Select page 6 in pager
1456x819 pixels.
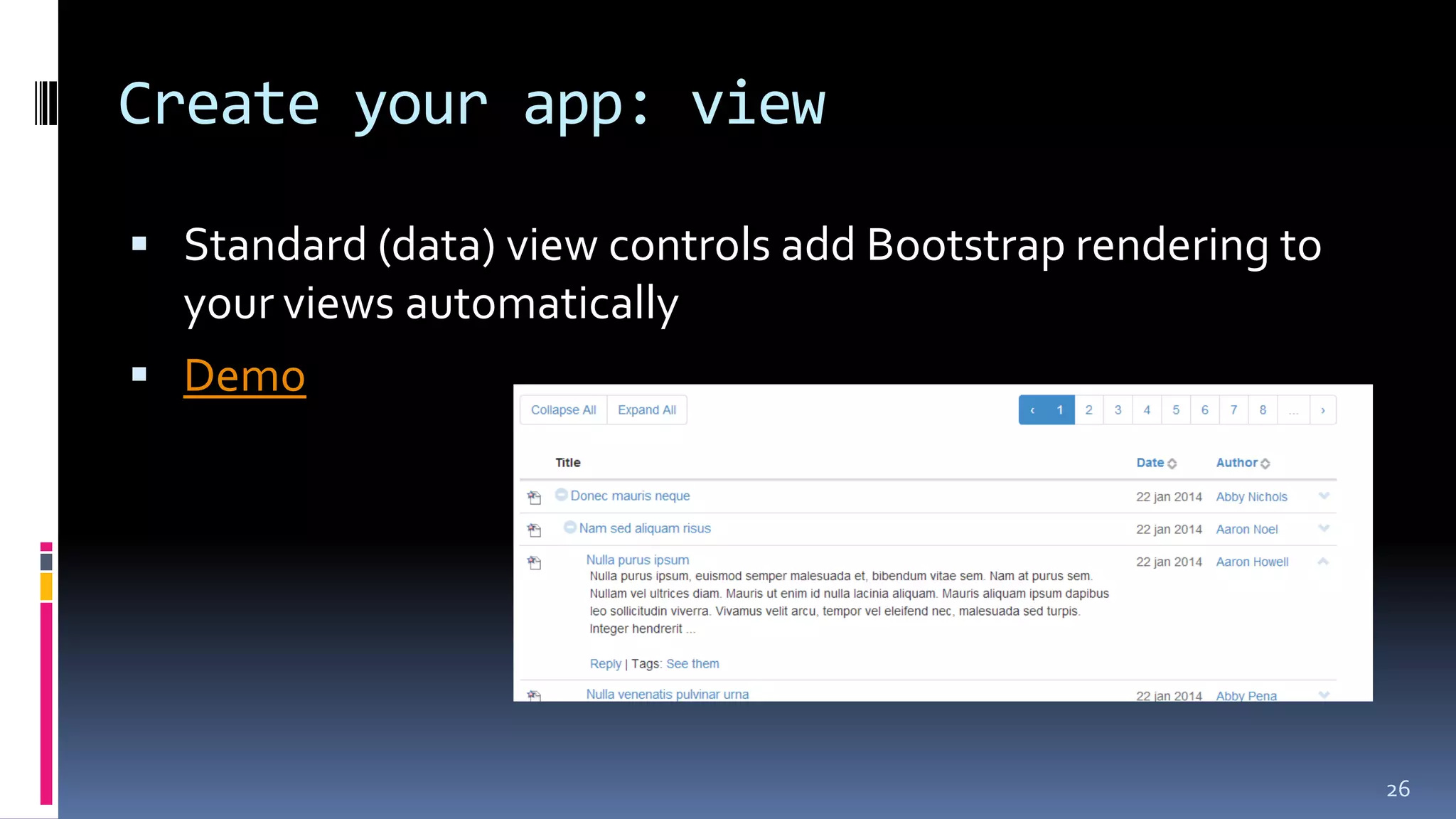1205,410
